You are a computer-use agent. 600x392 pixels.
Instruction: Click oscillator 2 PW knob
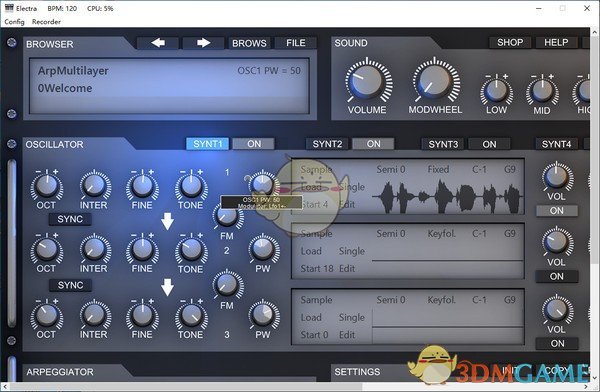pyautogui.click(x=263, y=249)
